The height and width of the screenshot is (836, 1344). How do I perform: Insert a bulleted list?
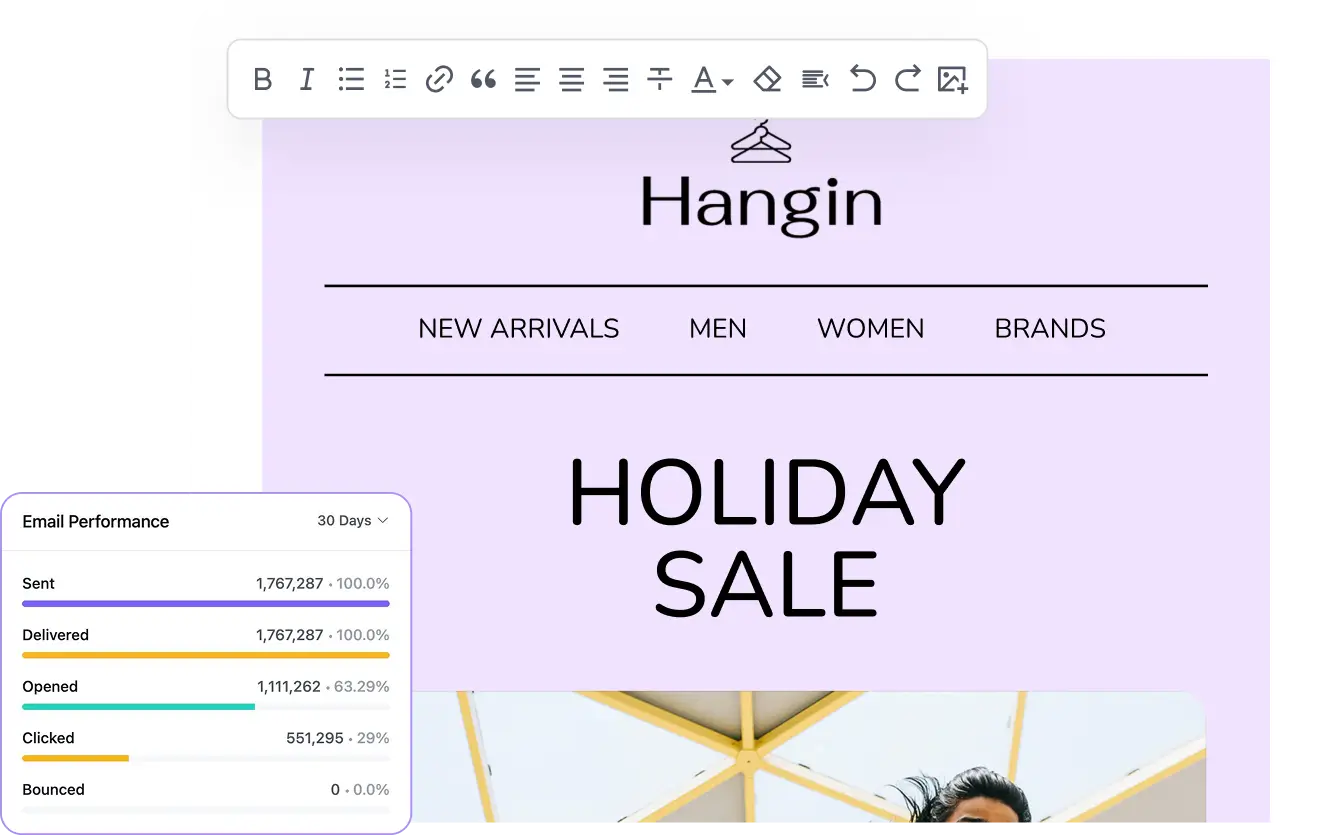point(351,79)
